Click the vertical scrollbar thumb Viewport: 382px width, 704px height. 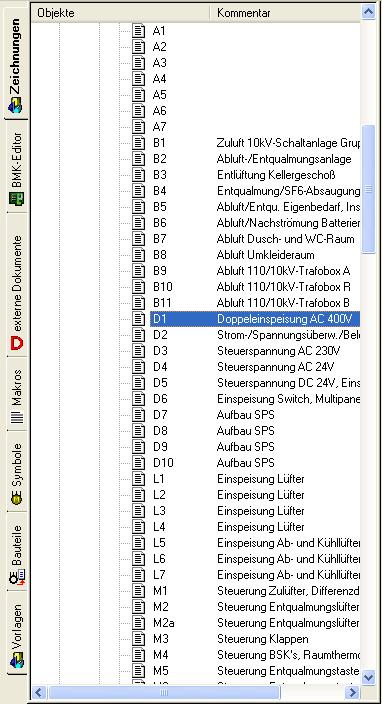pyautogui.click(x=369, y=189)
